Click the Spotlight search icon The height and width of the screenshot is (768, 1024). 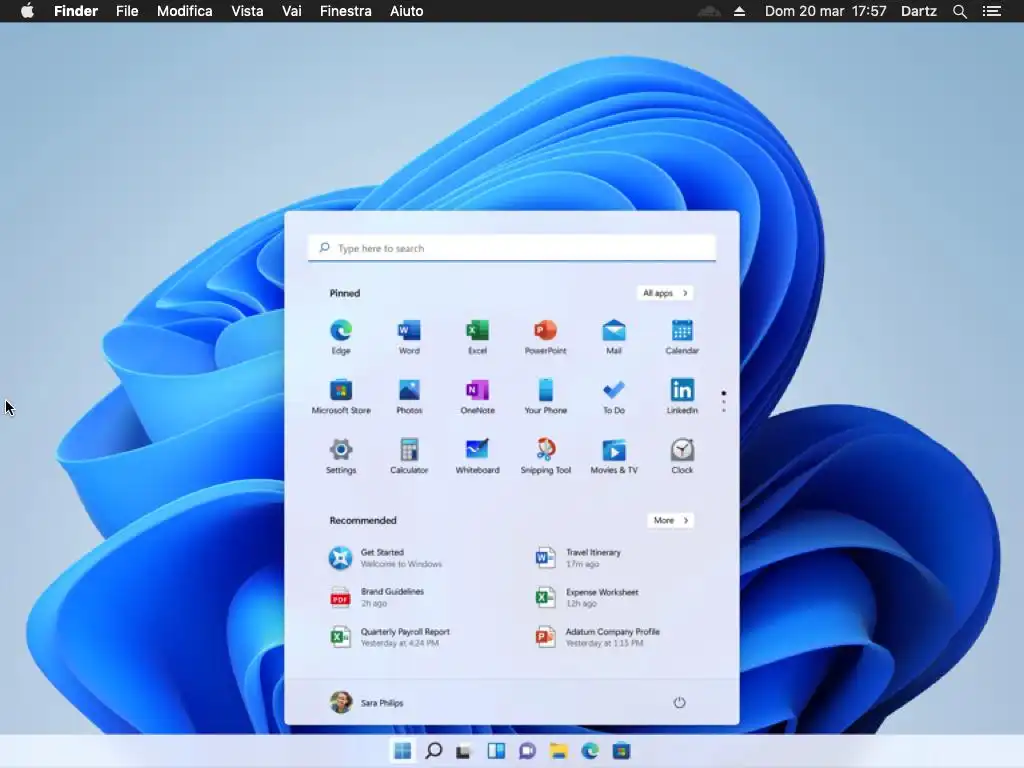point(959,11)
